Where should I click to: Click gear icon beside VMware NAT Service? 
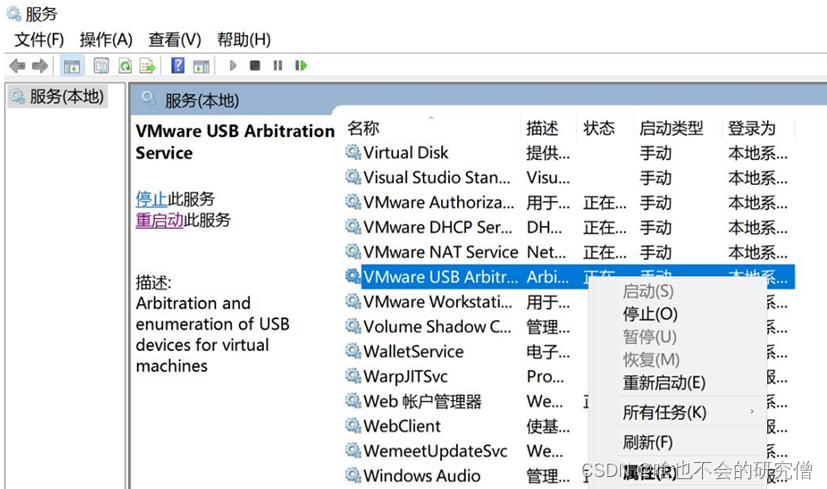353,251
